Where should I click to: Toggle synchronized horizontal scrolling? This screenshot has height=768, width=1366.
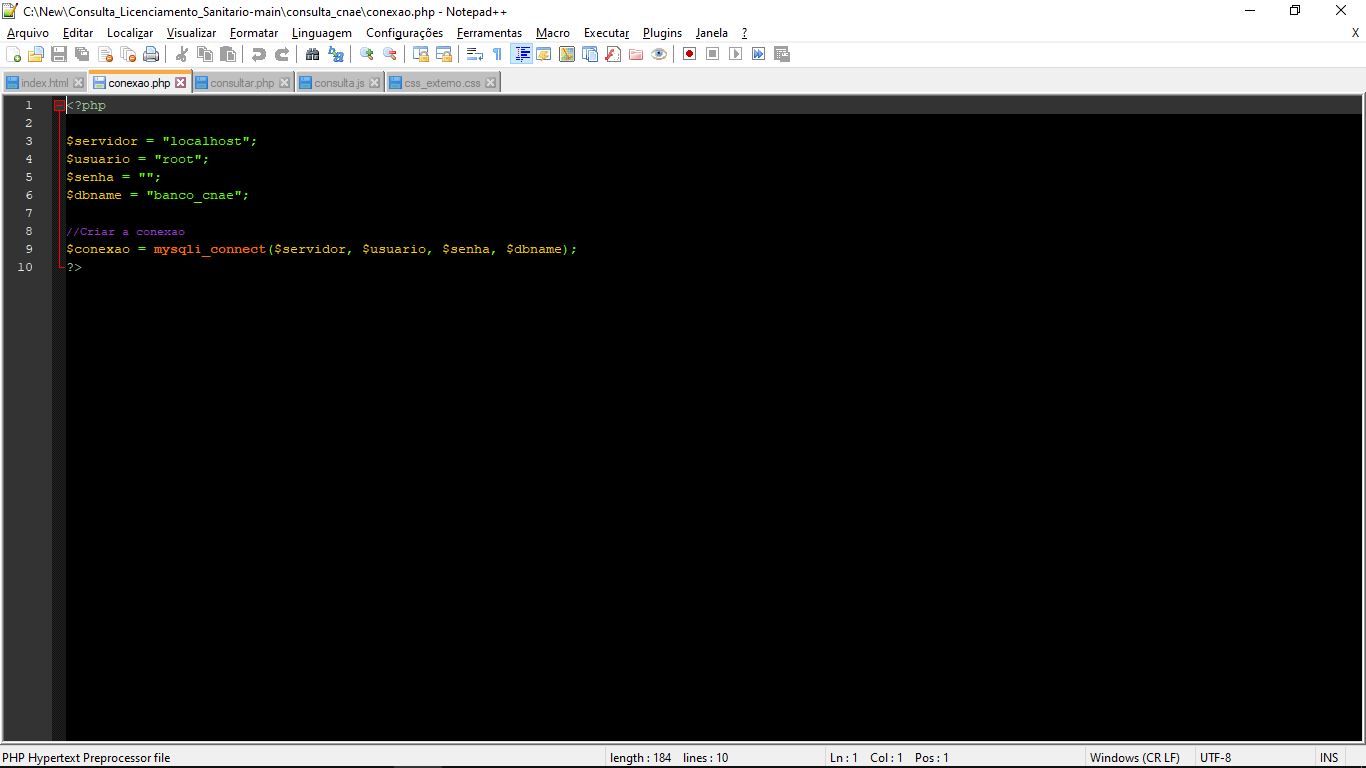pos(443,54)
